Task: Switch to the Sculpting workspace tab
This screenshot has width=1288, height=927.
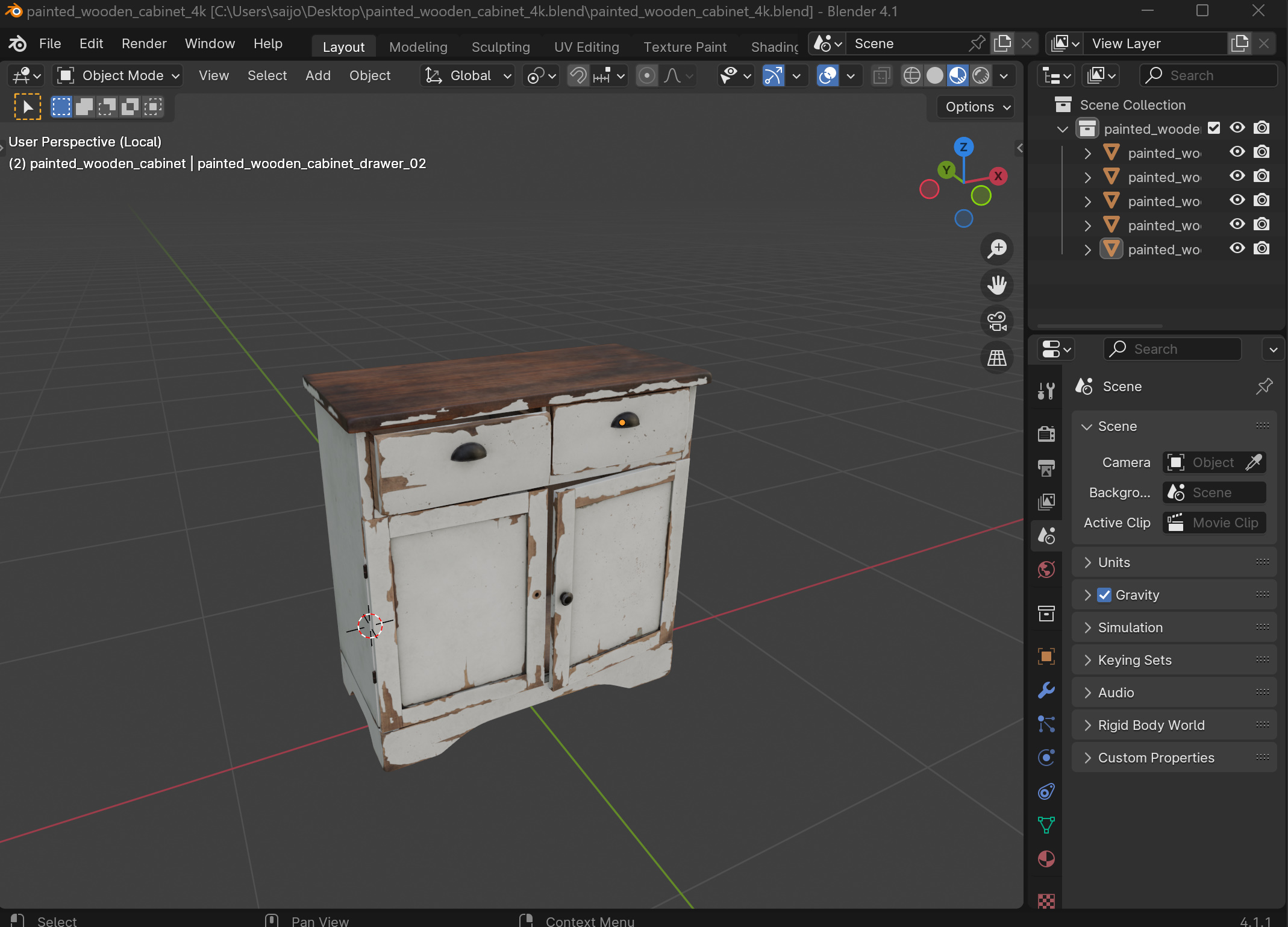Action: [x=500, y=47]
